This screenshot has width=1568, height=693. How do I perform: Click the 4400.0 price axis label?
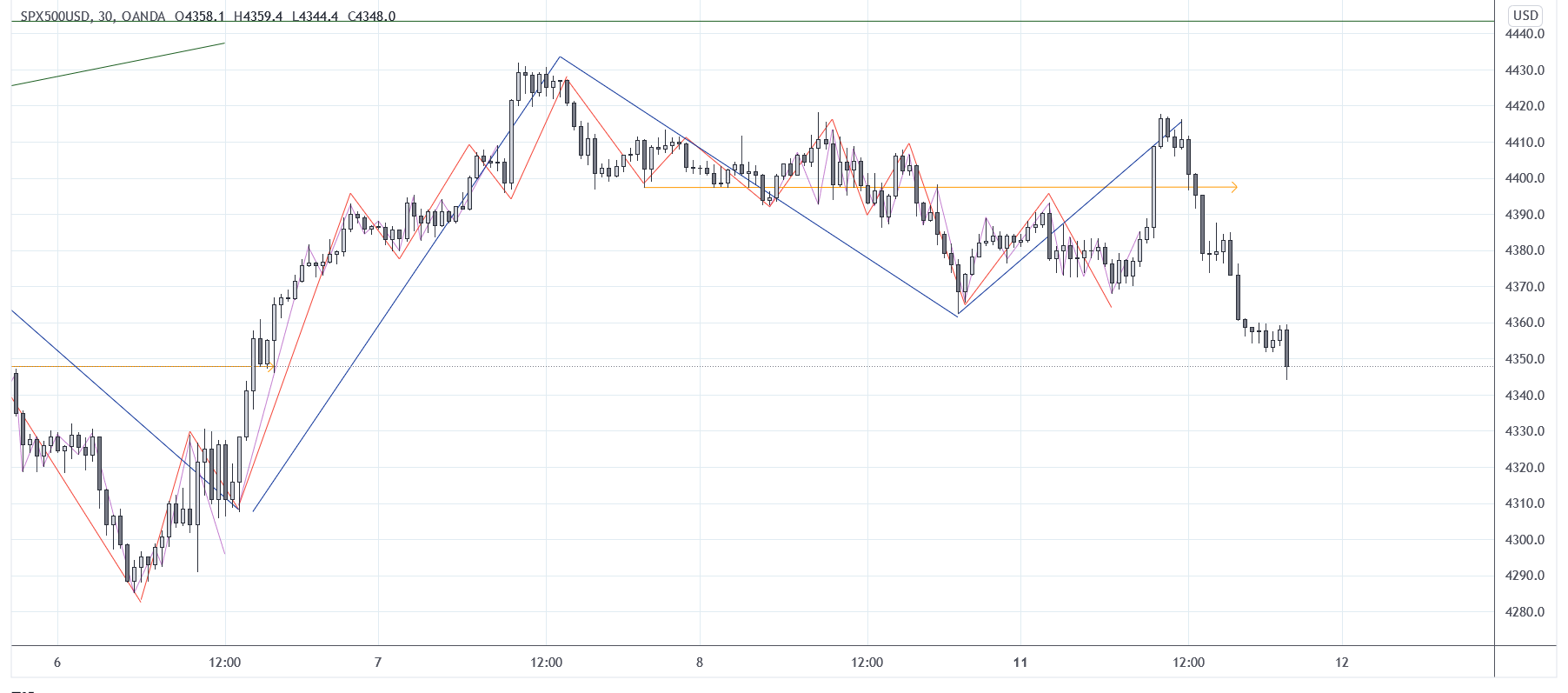point(1525,178)
